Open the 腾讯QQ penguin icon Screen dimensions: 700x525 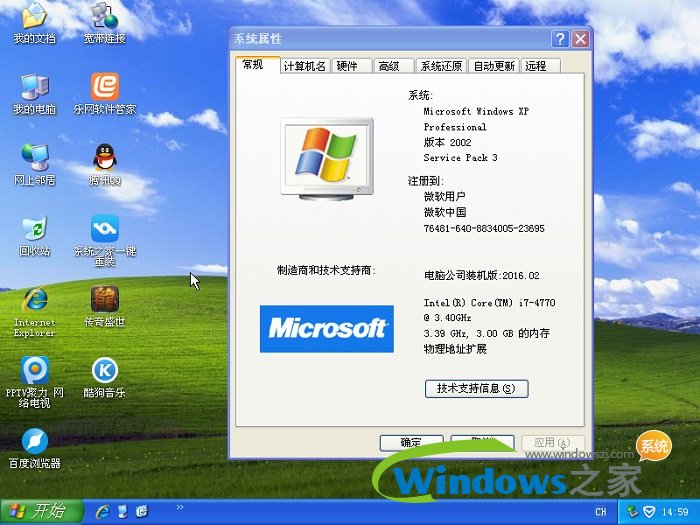coord(105,158)
